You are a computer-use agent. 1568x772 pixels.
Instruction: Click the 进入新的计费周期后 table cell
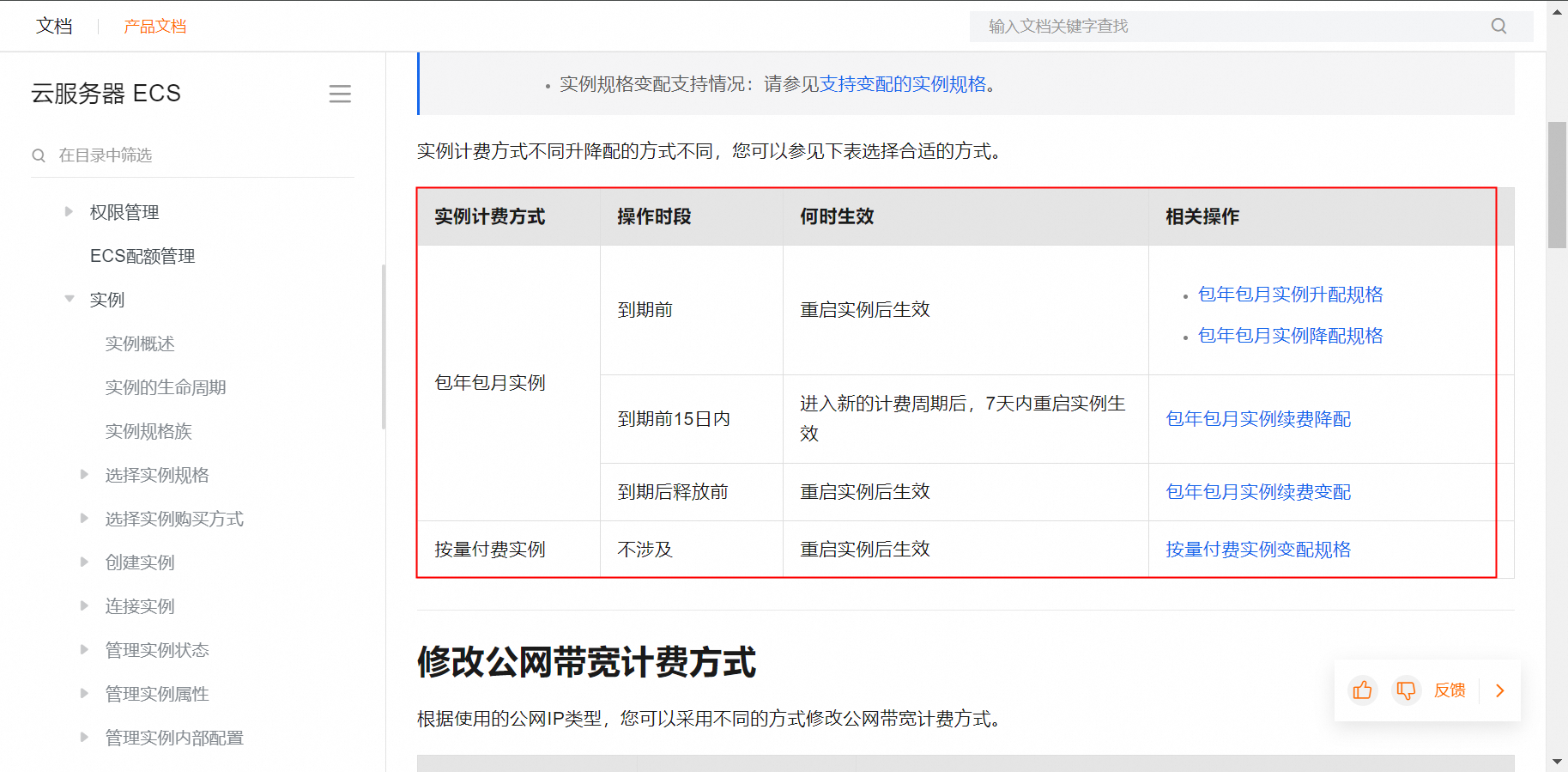(966, 419)
